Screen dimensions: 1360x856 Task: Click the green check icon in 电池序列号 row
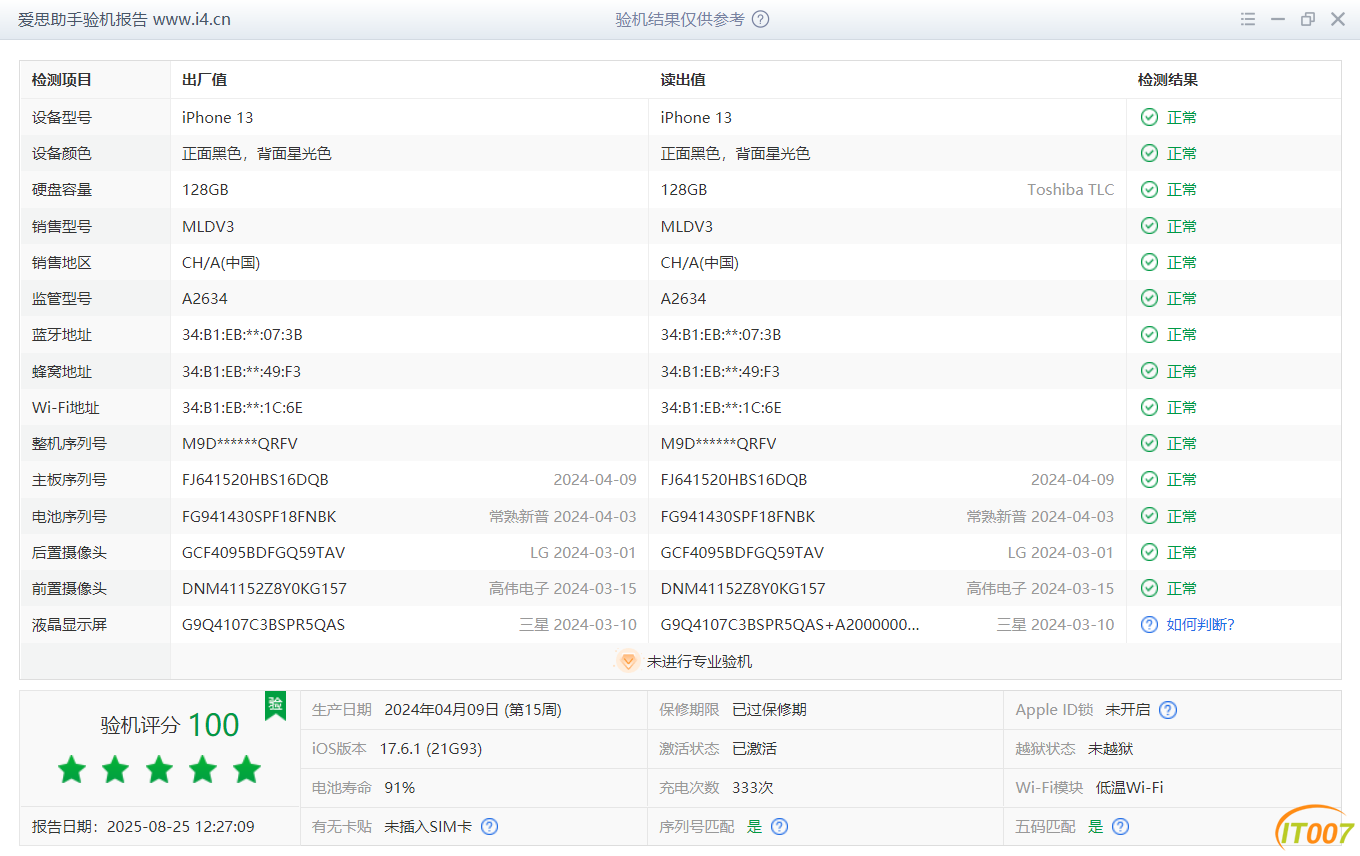click(1150, 516)
